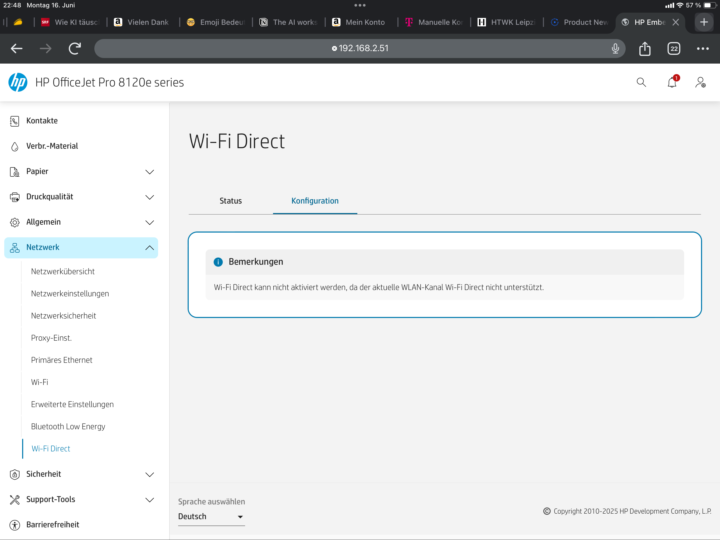Open the Deutsch language dropdown

210,517
